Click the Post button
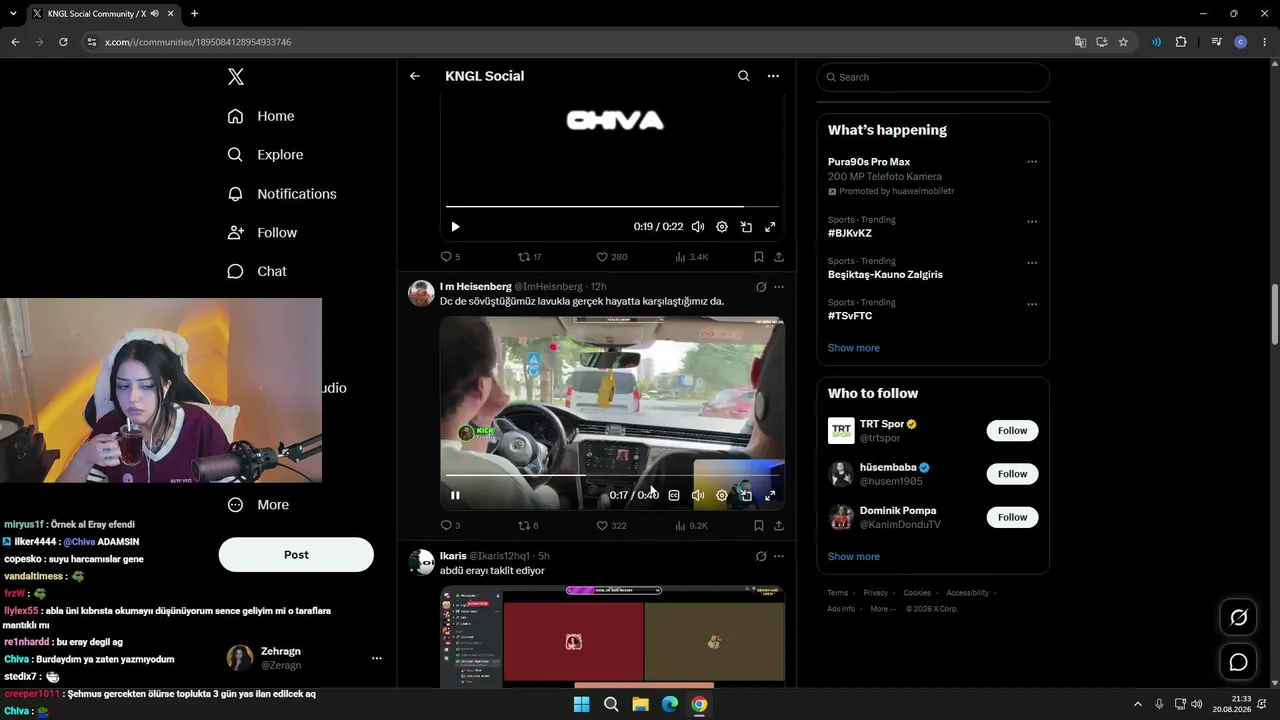Image resolution: width=1280 pixels, height=720 pixels. coord(296,555)
